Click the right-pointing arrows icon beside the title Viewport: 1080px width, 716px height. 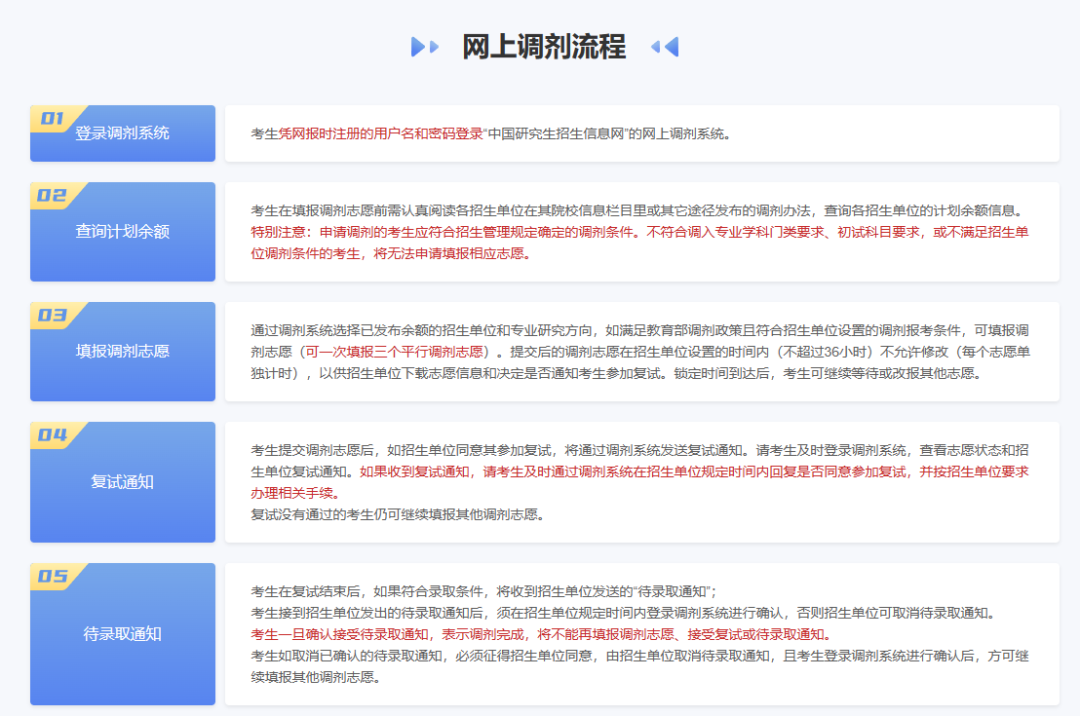point(424,46)
